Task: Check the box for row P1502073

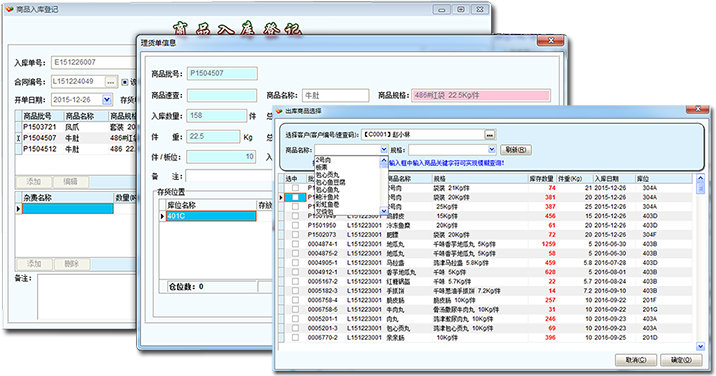Action: point(295,235)
